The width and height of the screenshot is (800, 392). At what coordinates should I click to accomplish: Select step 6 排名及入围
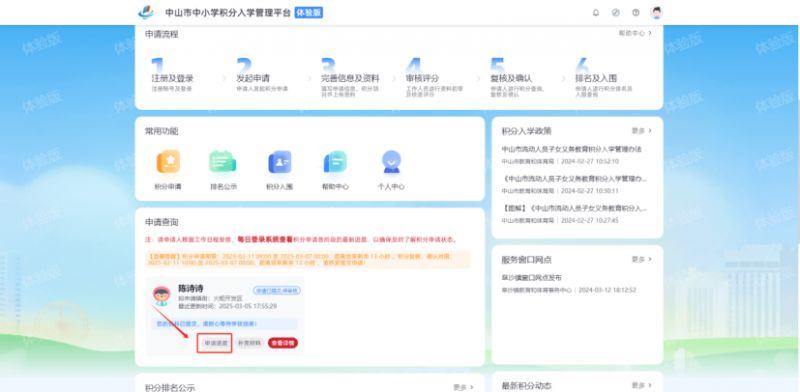[604, 77]
